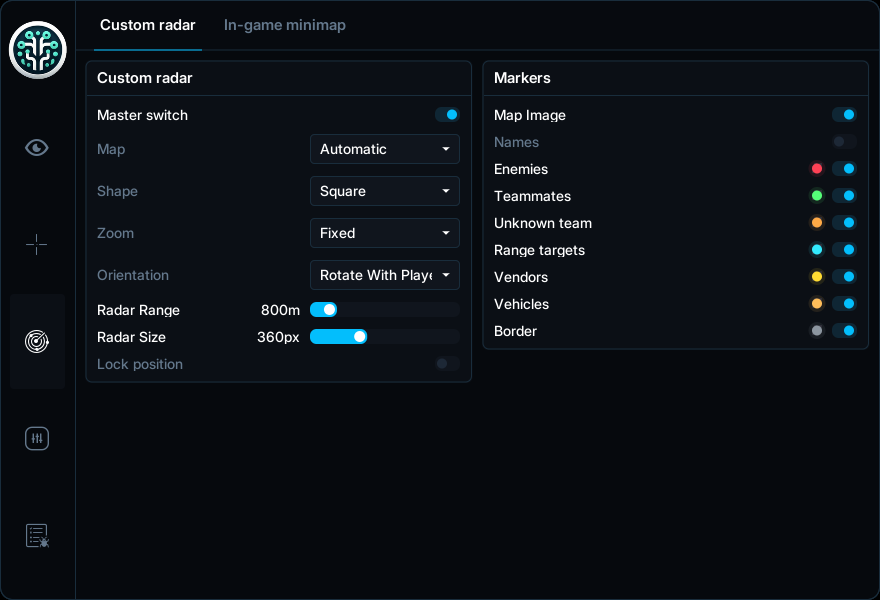This screenshot has width=880, height=600.
Task: Open the Map dropdown set to Automatic
Action: click(x=385, y=149)
